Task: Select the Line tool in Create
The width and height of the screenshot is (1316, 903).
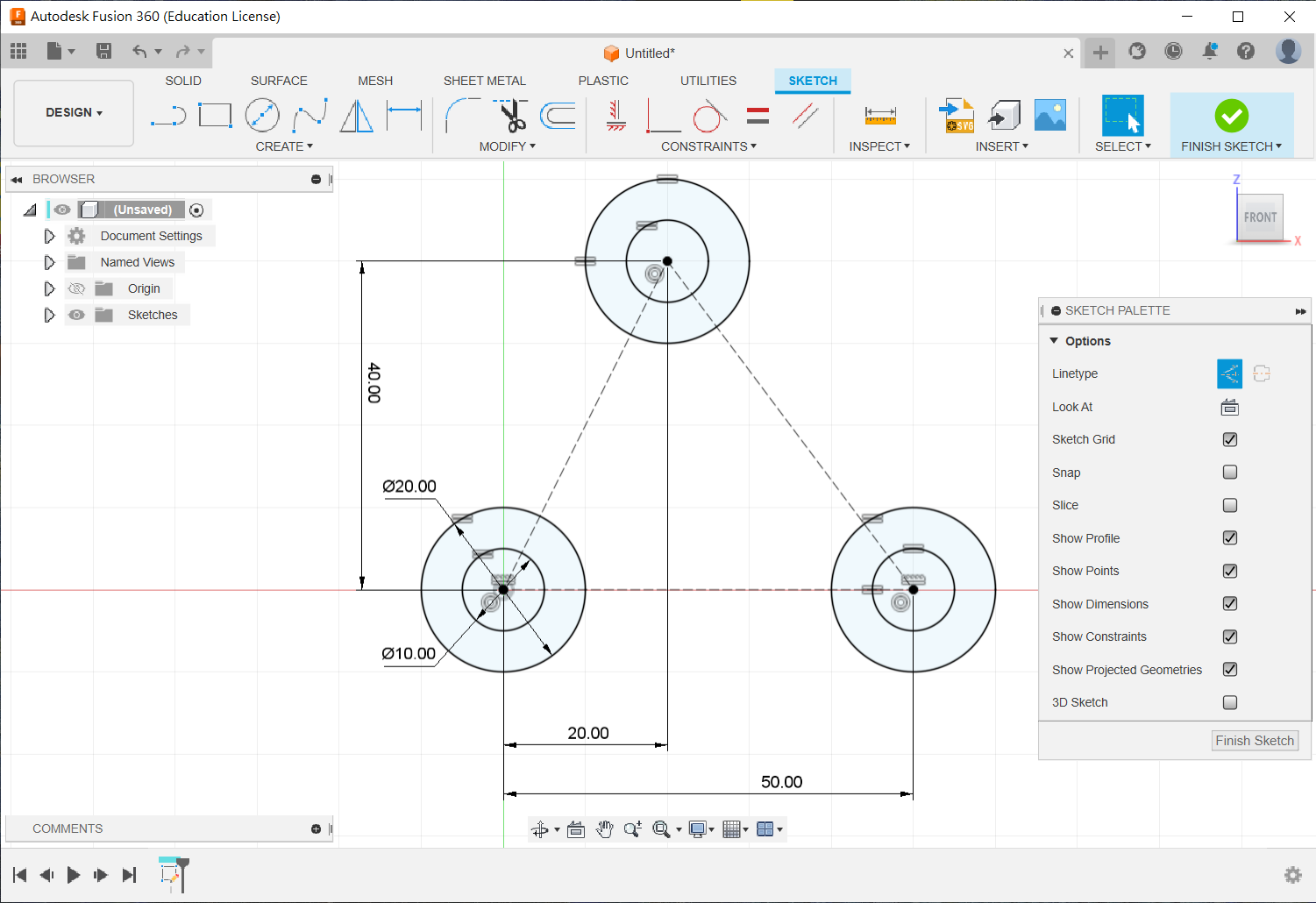Action: pos(167,116)
